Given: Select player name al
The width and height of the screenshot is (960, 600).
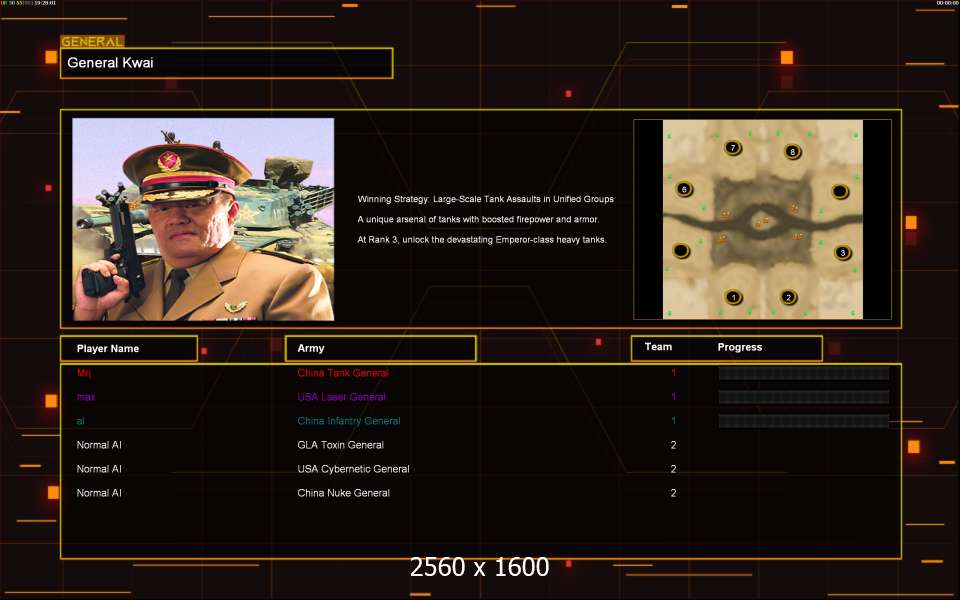Looking at the screenshot, I should pyautogui.click(x=80, y=421).
